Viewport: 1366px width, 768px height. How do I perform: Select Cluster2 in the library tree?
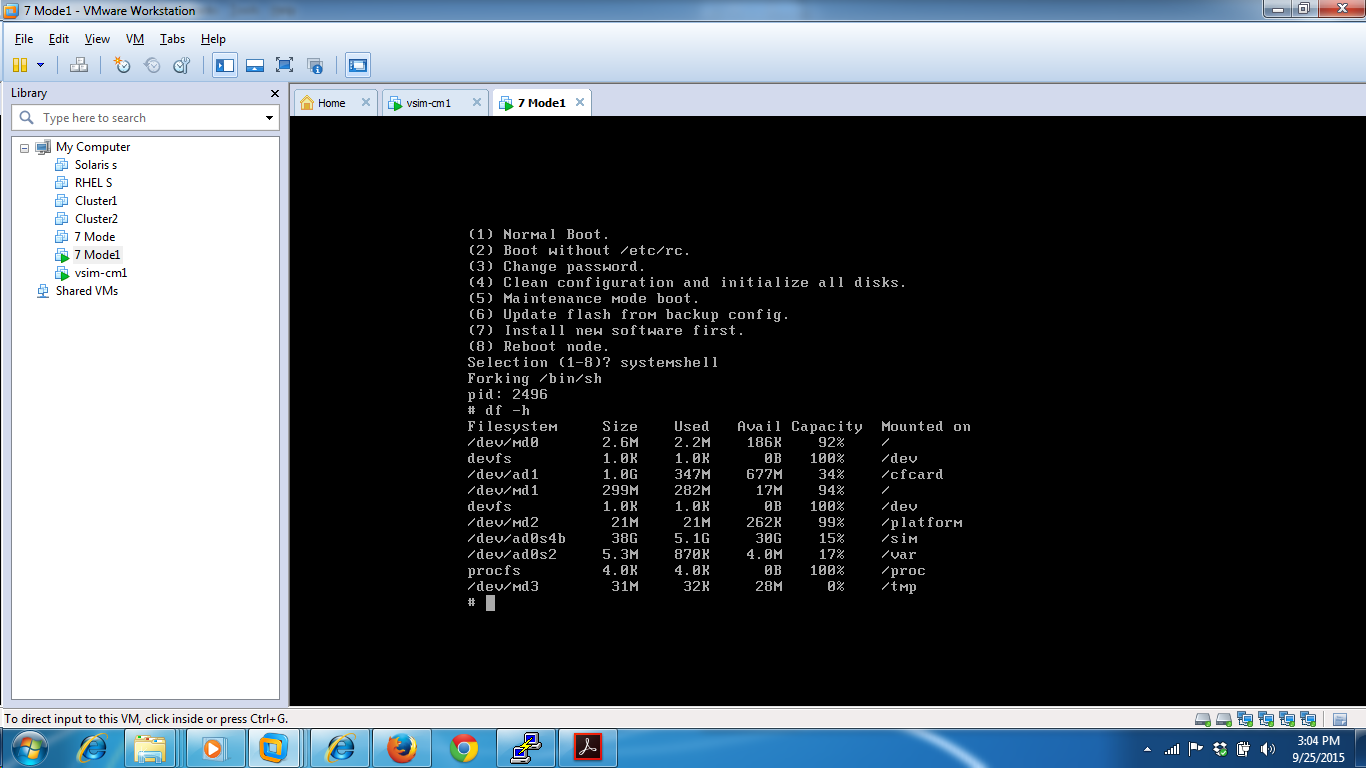click(96, 219)
